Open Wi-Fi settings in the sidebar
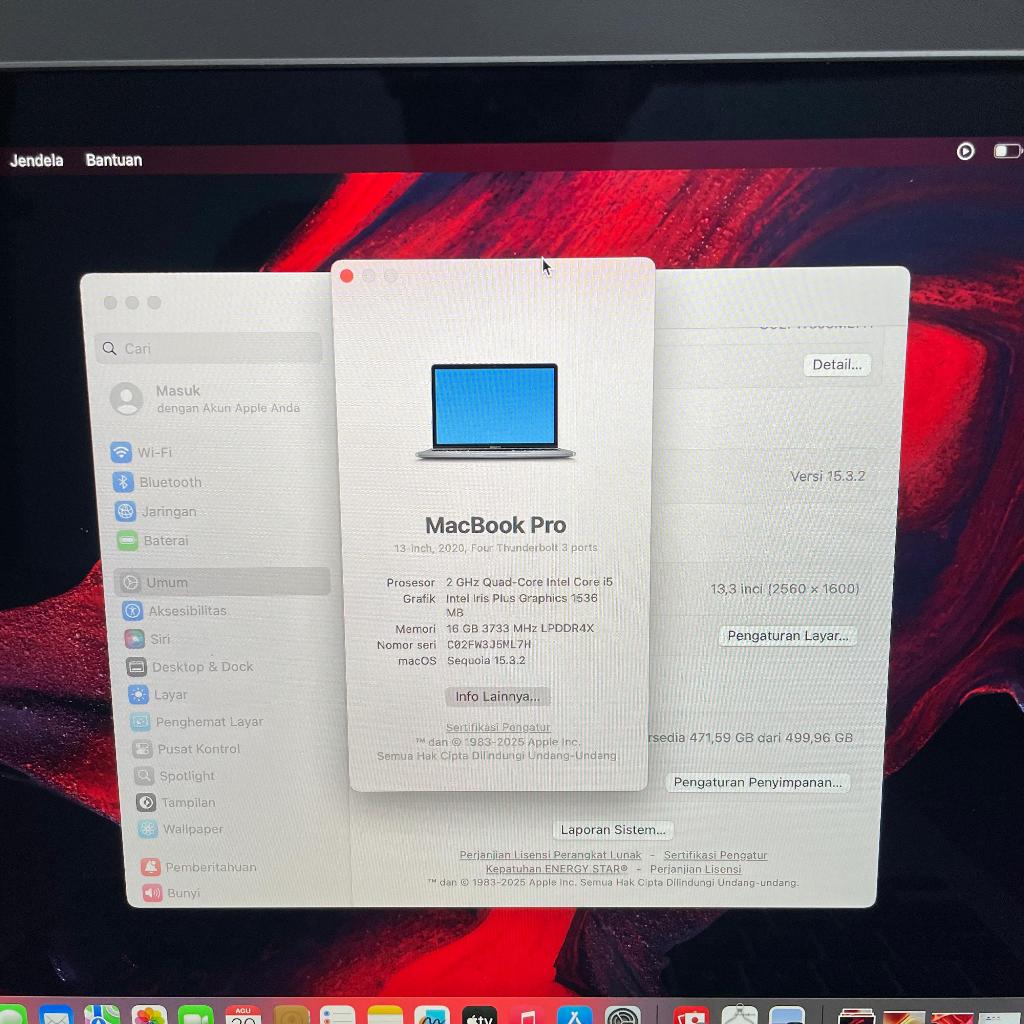The image size is (1024, 1024). (154, 452)
